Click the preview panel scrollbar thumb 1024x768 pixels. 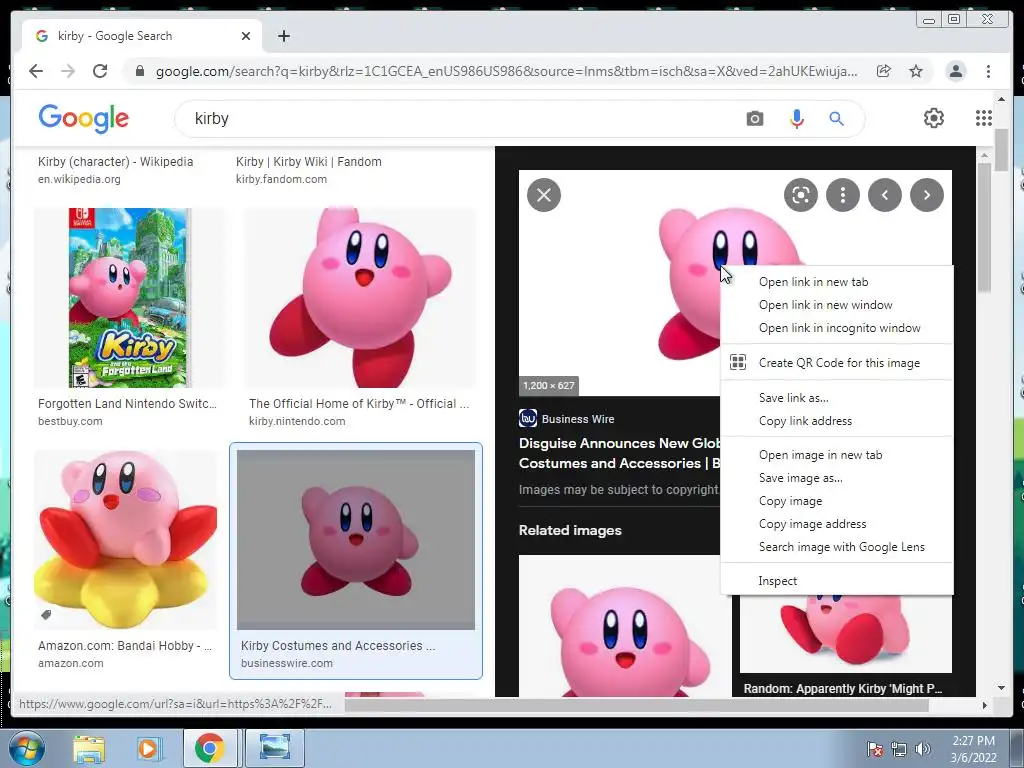coord(984,229)
